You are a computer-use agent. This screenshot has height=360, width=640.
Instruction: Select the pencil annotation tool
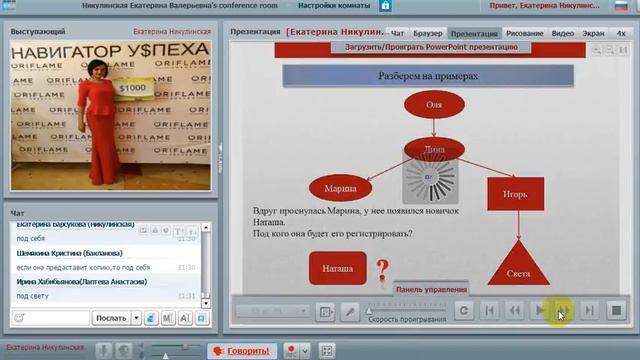pyautogui.click(x=350, y=312)
